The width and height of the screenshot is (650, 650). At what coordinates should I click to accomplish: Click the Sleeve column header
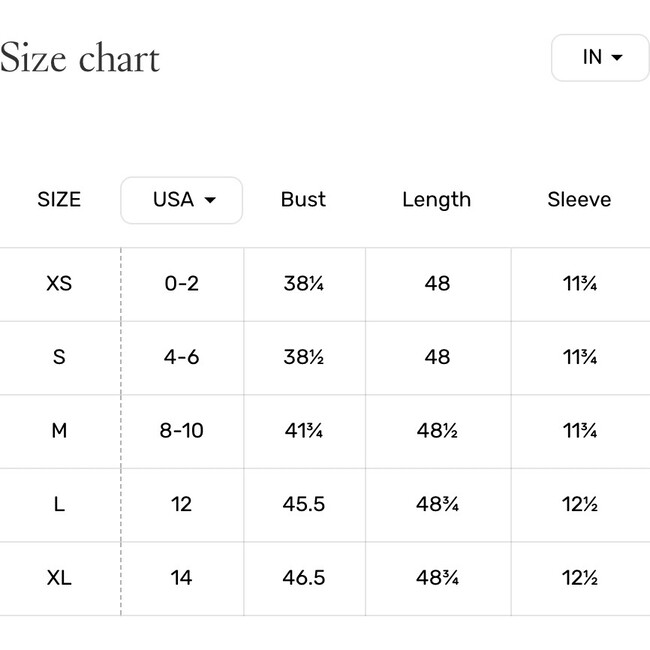(580, 199)
